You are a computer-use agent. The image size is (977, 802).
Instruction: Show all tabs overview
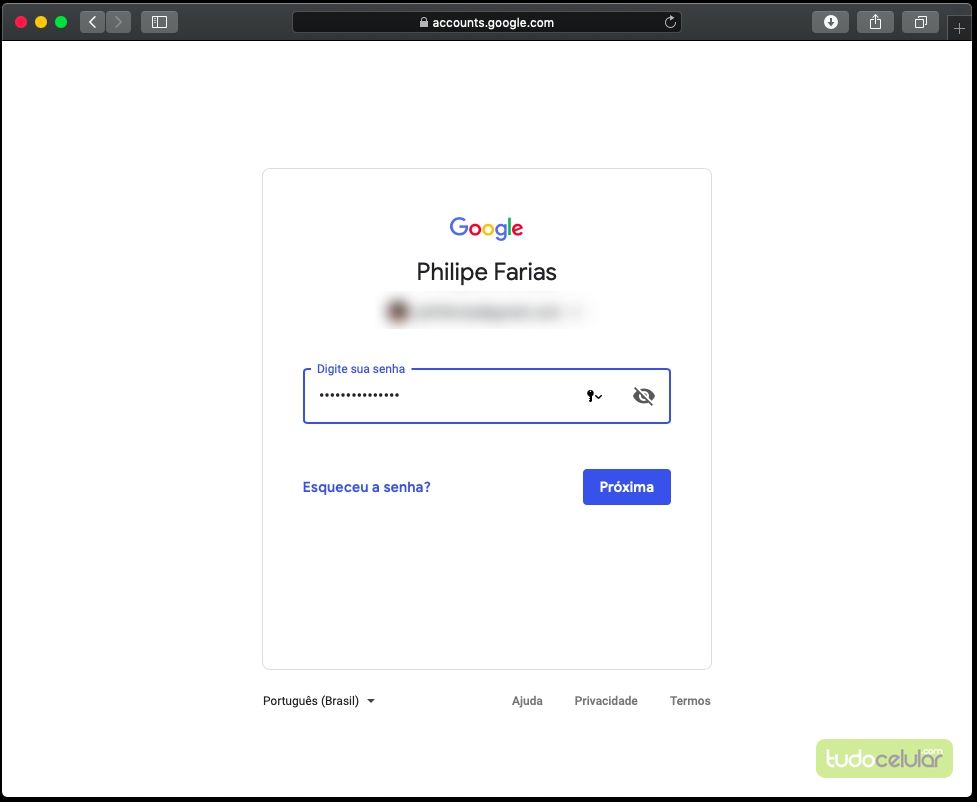(x=920, y=22)
